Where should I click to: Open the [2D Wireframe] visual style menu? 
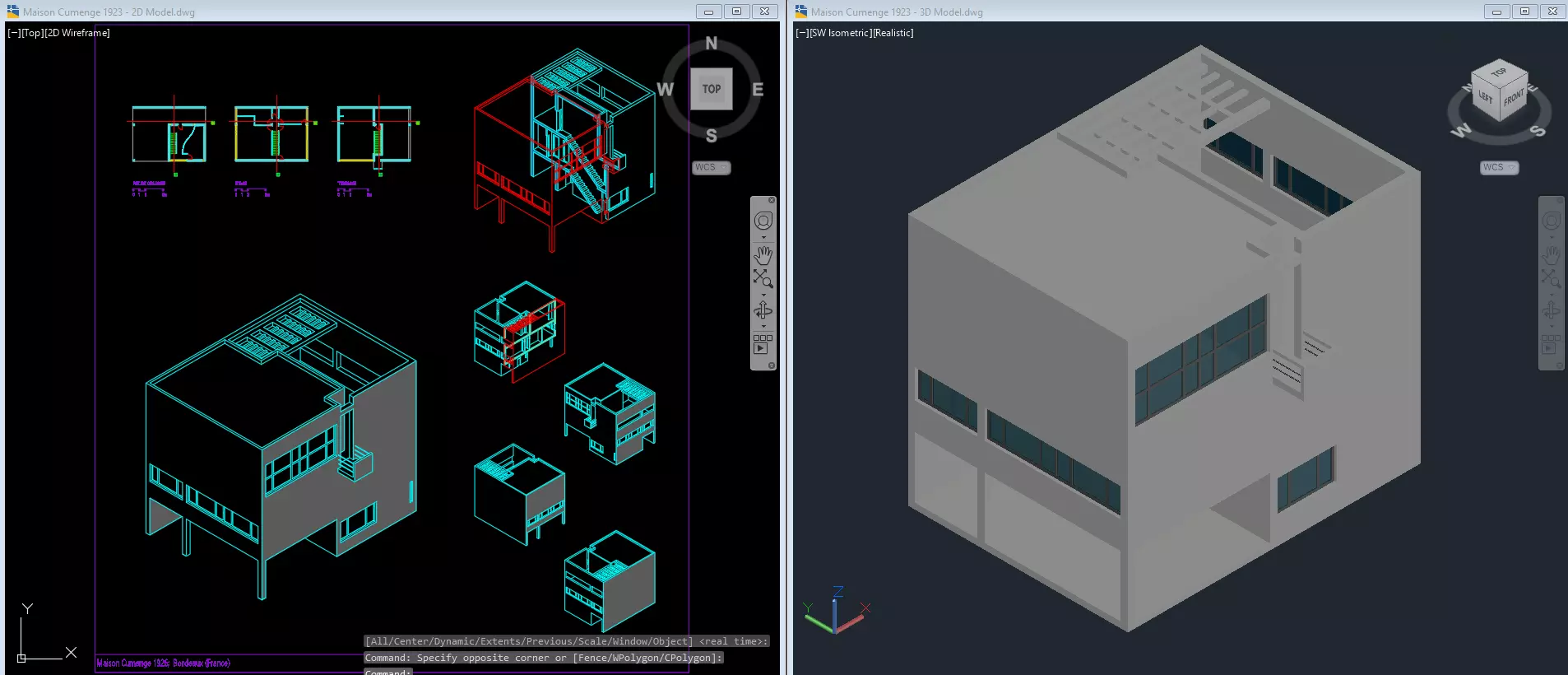[x=77, y=33]
